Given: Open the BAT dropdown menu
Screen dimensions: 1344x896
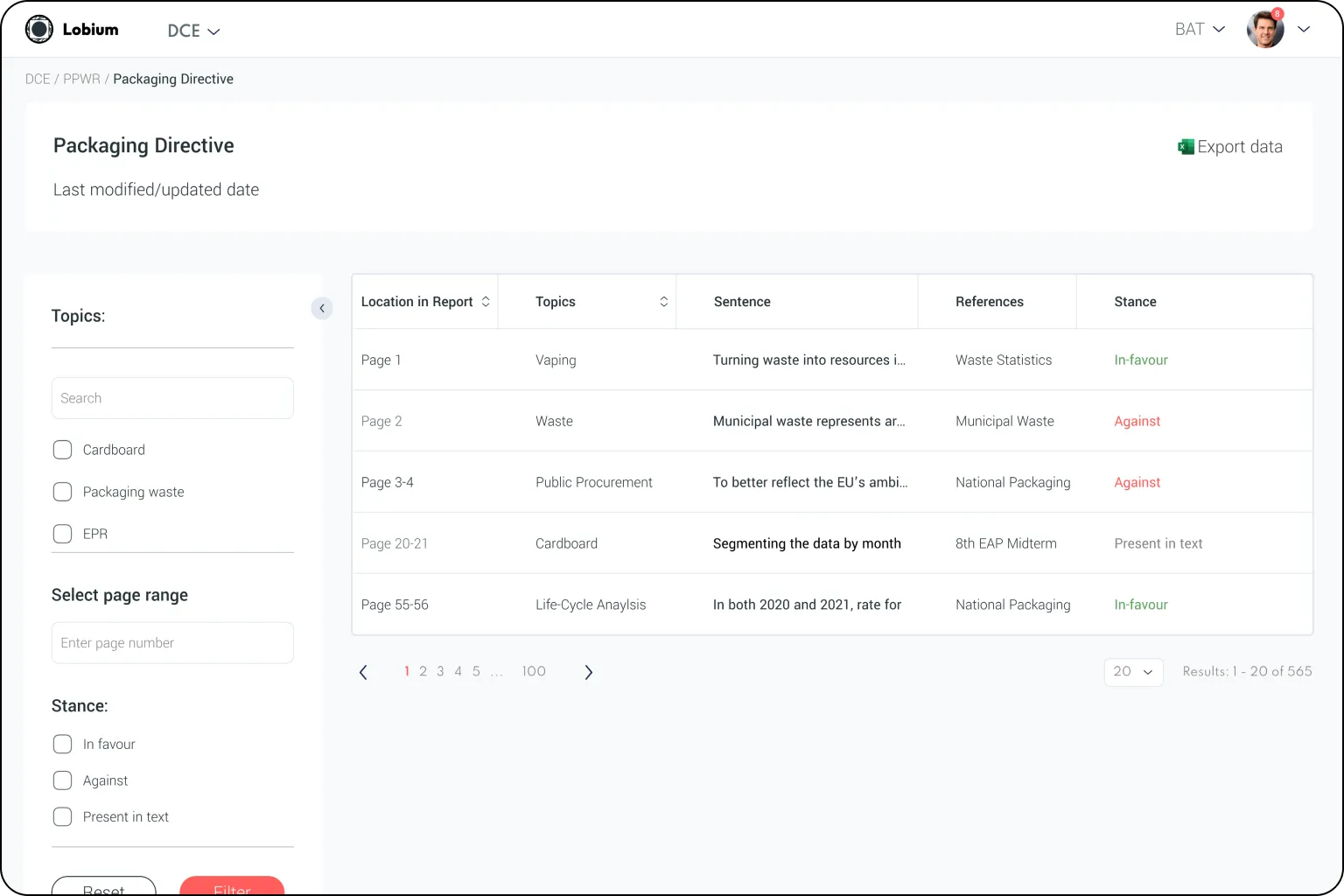Looking at the screenshot, I should coord(1199,30).
